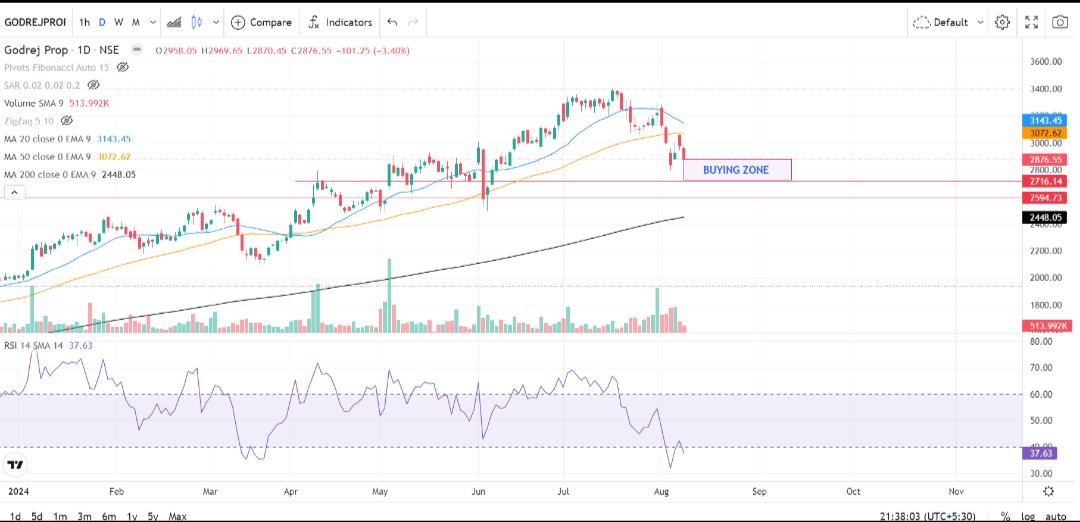1080x522 pixels.
Task: Select the 6m date range
Action: [108, 516]
